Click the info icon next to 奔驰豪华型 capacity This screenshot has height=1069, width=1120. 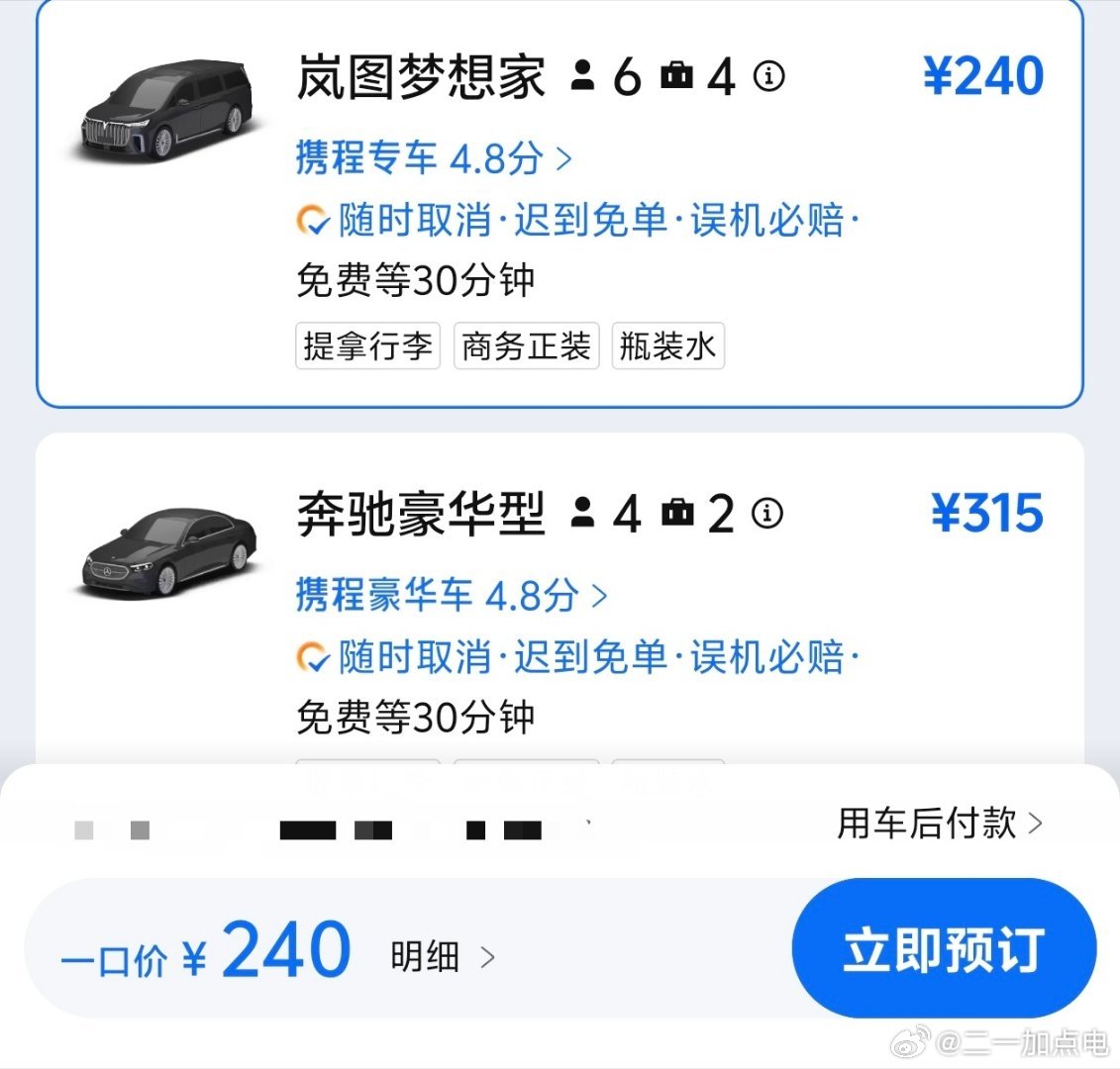click(x=766, y=513)
